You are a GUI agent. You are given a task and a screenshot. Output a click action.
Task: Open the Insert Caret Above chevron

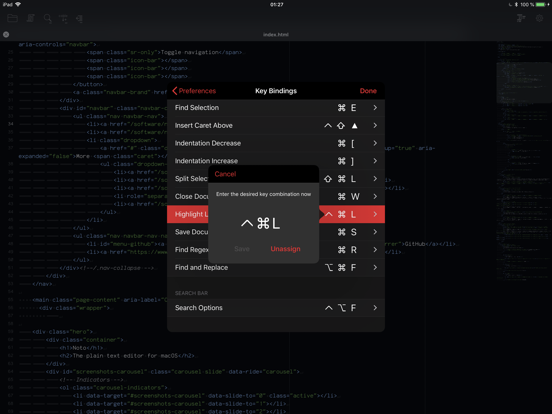point(375,125)
